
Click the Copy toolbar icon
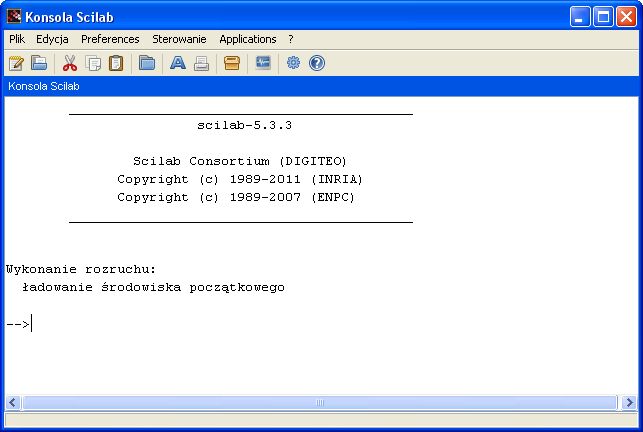pos(93,63)
